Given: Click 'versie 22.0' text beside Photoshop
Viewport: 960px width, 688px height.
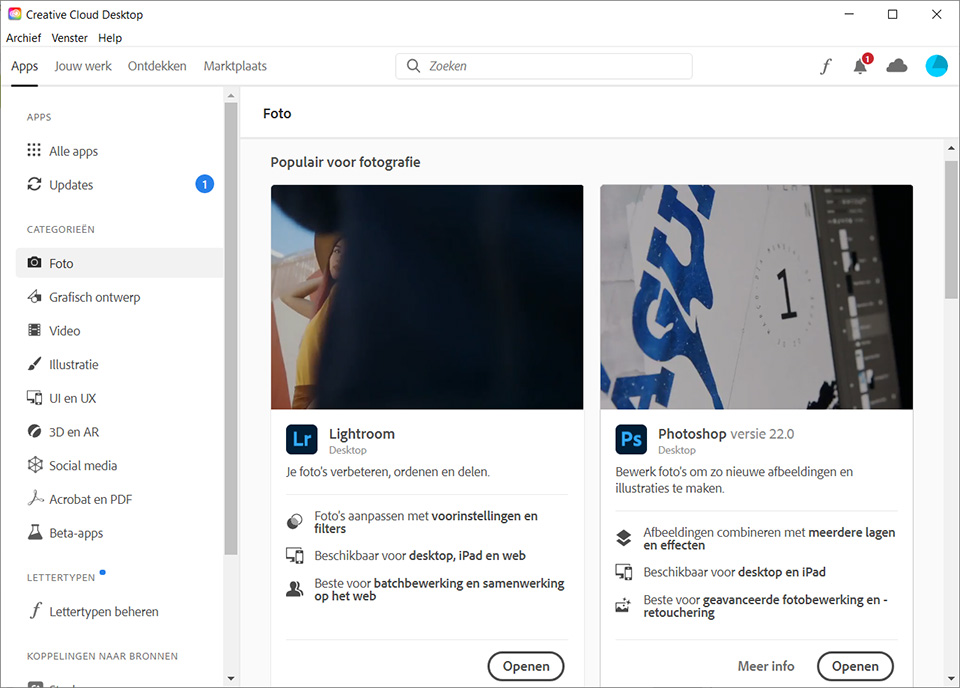Looking at the screenshot, I should [x=762, y=434].
